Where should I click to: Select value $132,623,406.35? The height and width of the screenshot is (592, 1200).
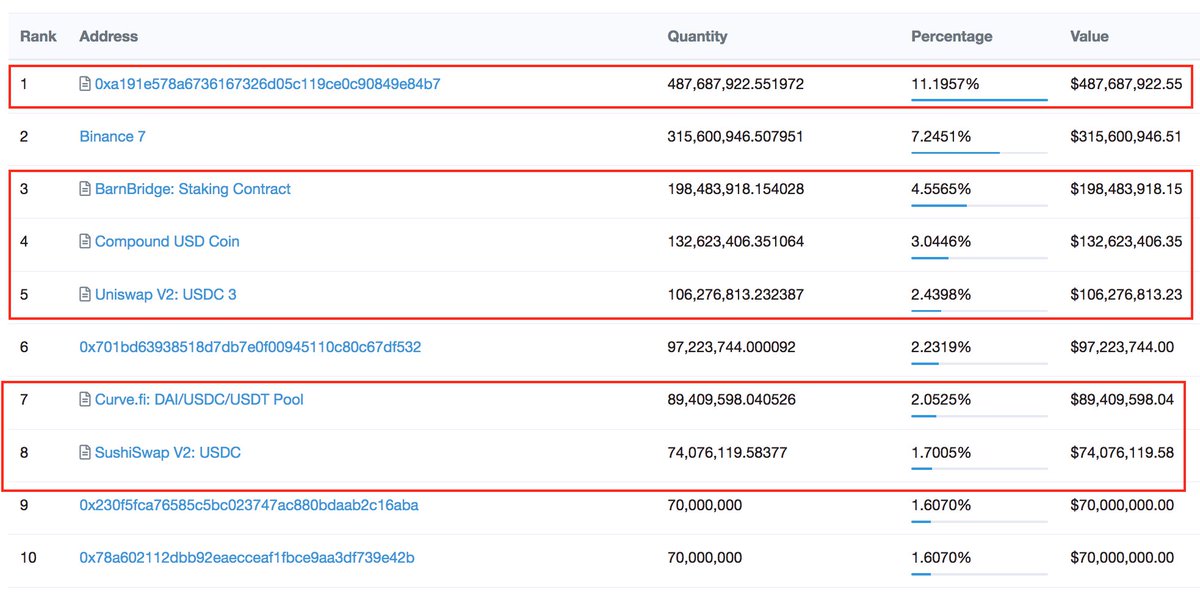pos(1127,242)
